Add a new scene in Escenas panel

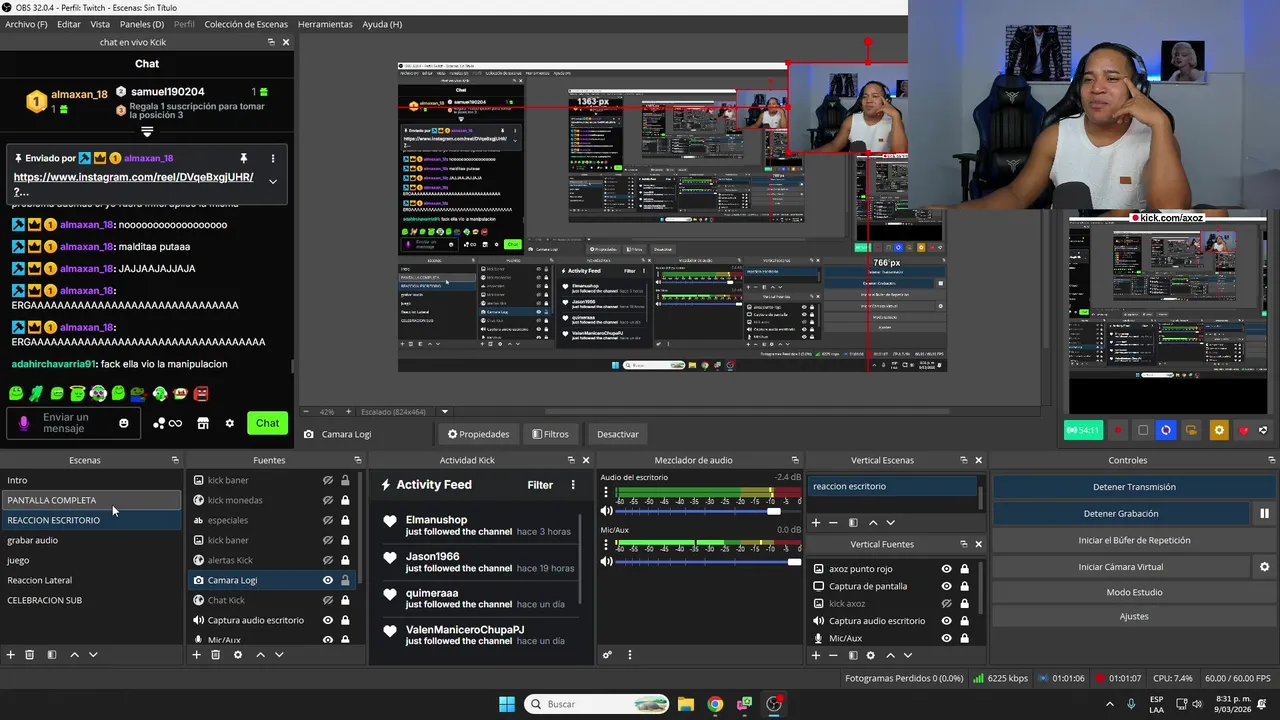11,655
